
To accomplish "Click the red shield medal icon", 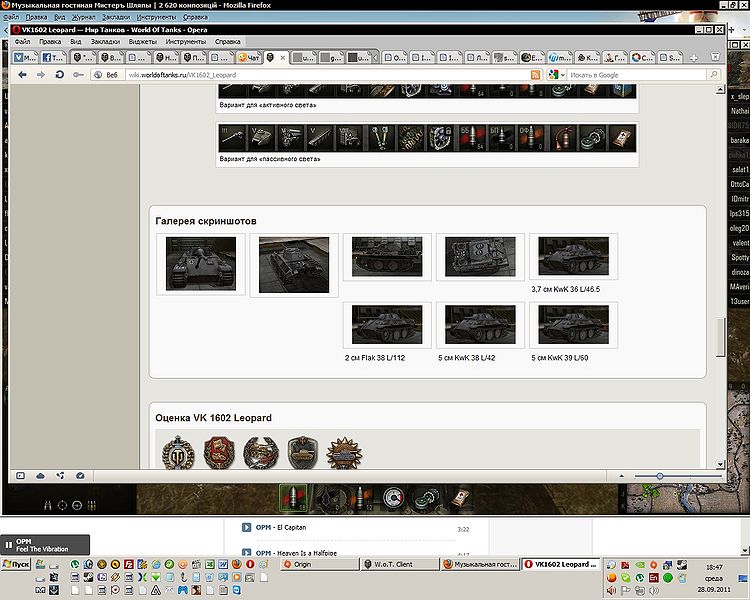I will pyautogui.click(x=219, y=453).
